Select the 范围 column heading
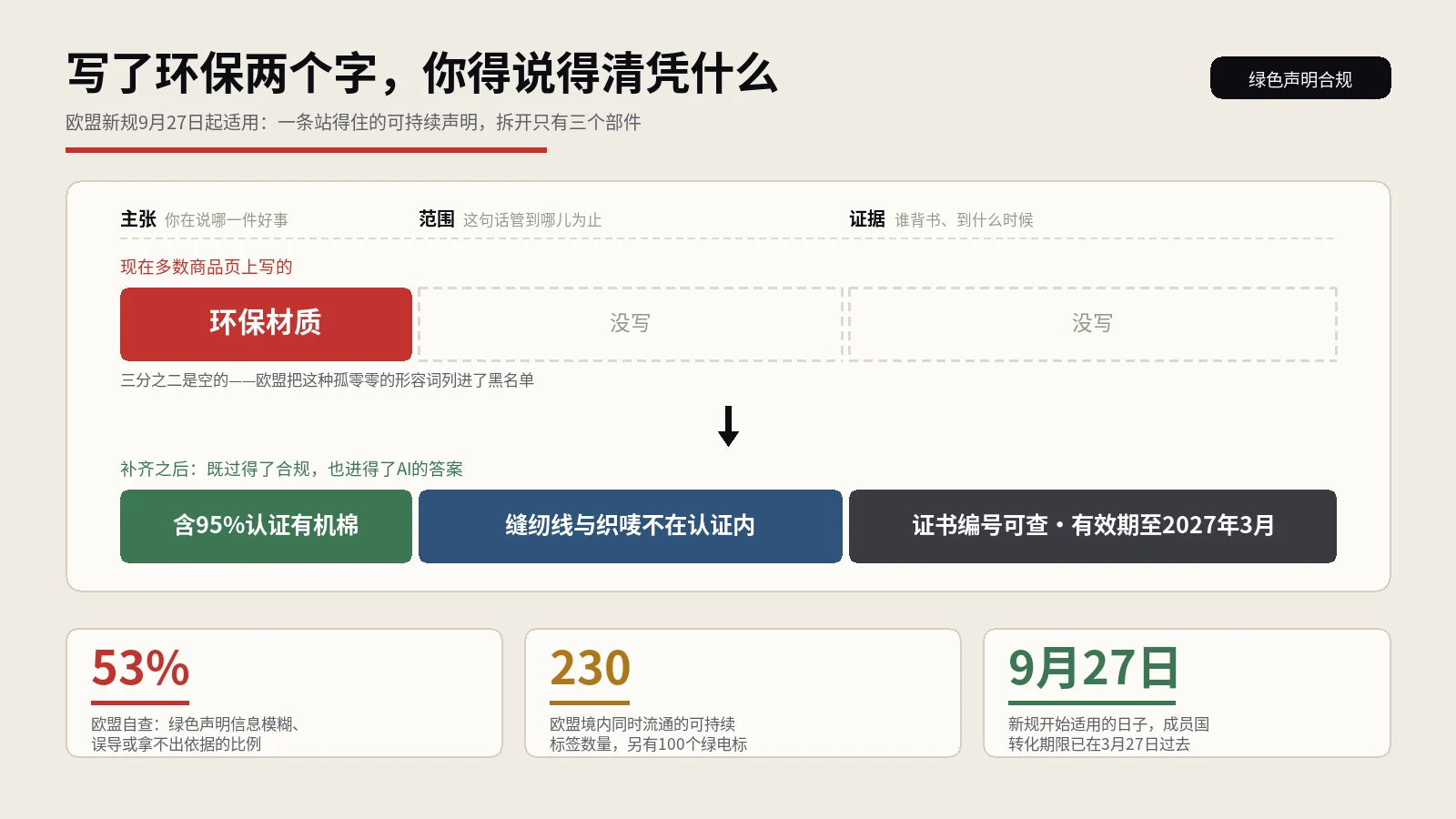The height and width of the screenshot is (819, 1456). [437, 219]
